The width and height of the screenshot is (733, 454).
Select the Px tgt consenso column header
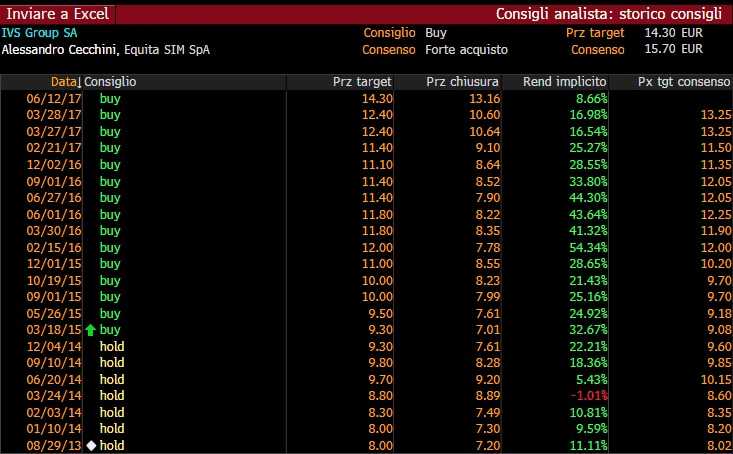679,81
